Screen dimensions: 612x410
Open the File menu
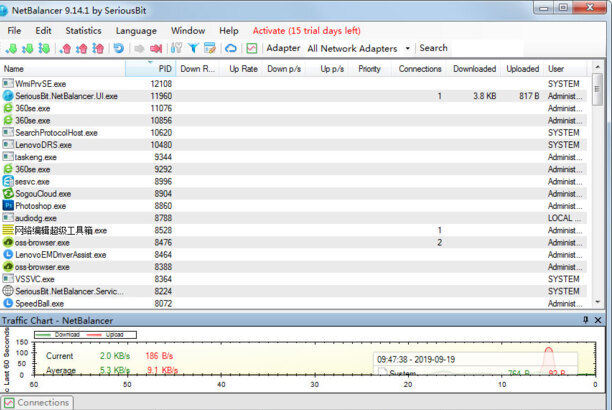point(14,30)
